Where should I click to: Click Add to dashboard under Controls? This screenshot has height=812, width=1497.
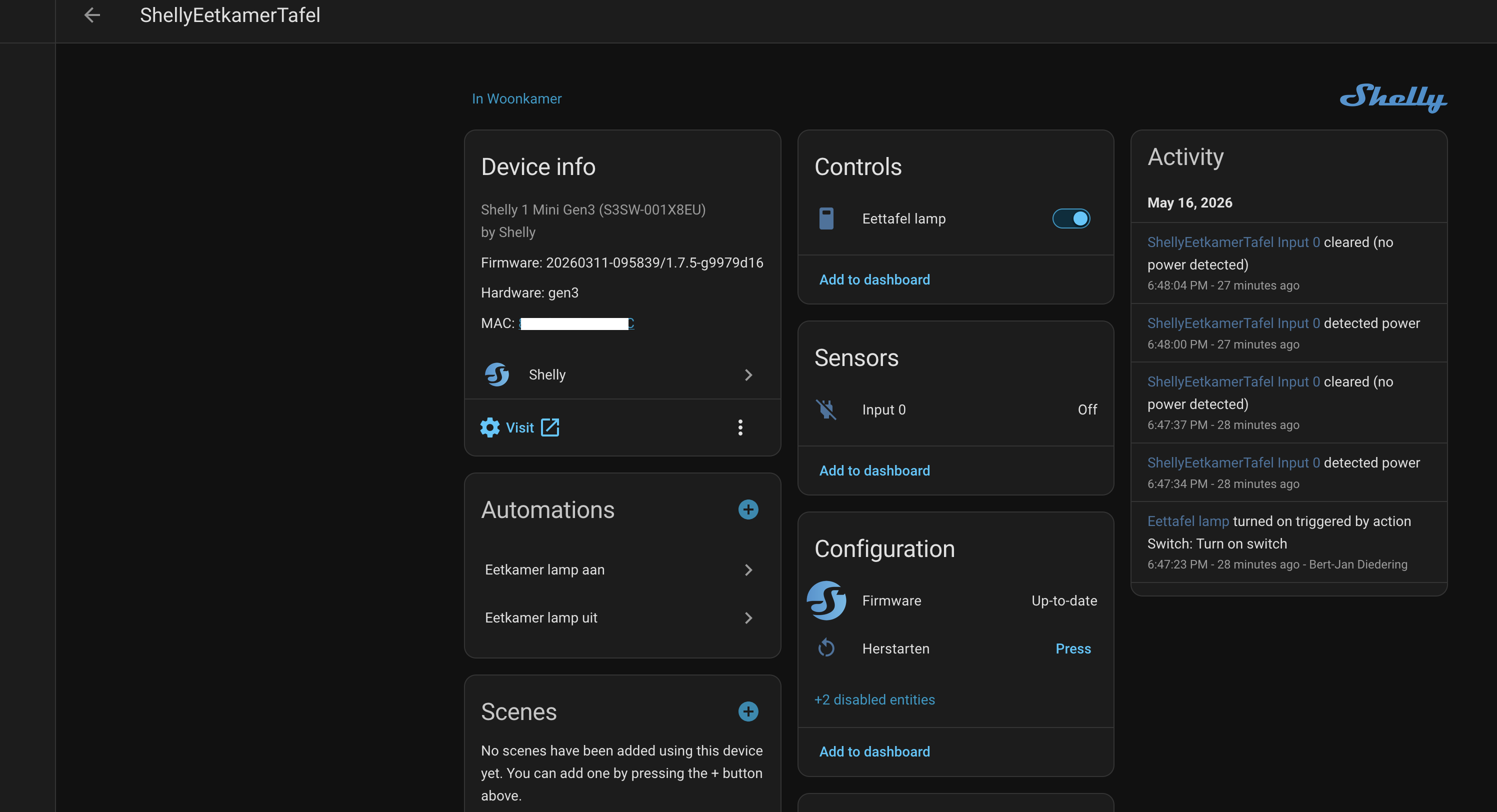click(874, 279)
